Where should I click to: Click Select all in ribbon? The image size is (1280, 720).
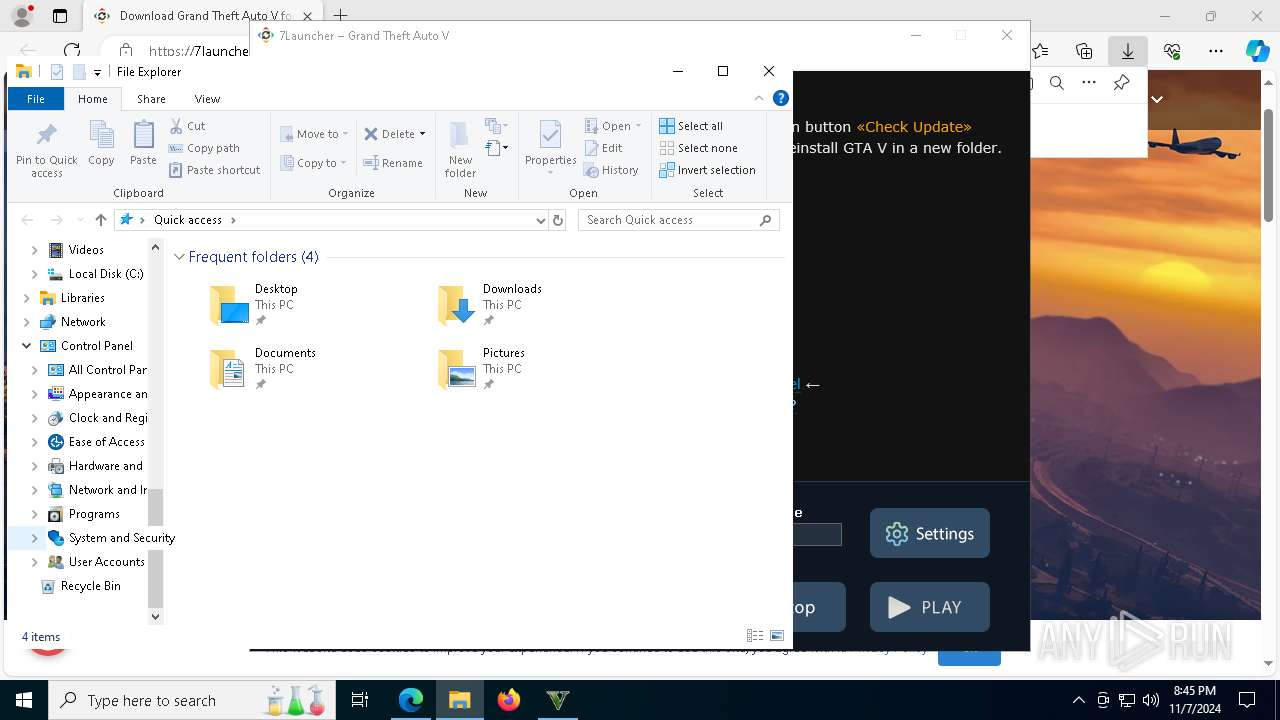691,126
